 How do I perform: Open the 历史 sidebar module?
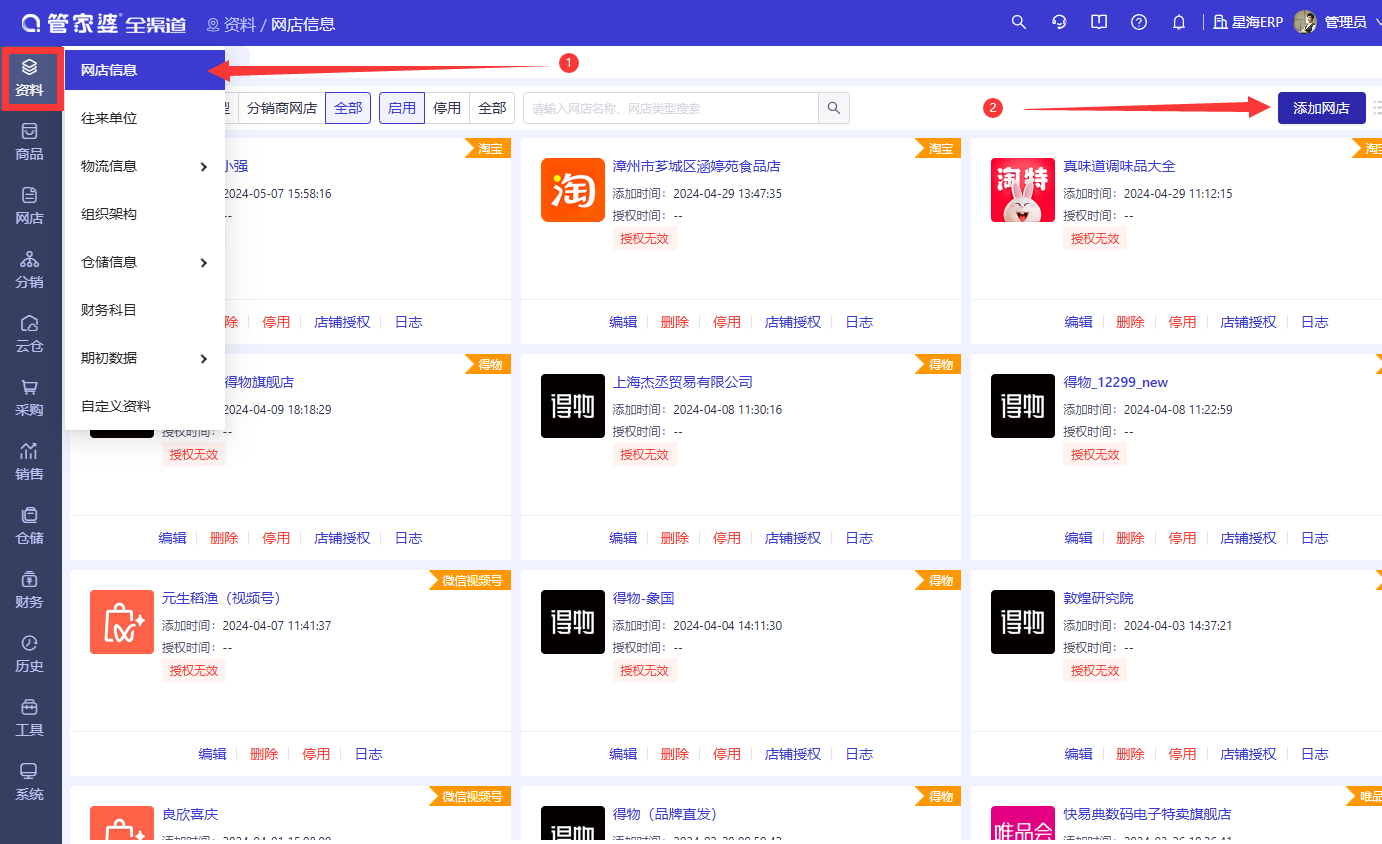(x=30, y=654)
